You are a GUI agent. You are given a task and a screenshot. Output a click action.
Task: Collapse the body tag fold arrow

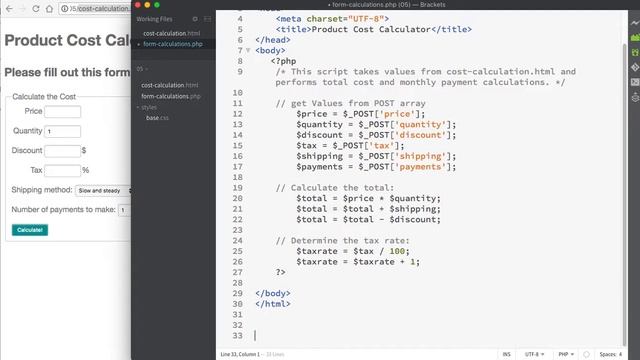coord(248,51)
